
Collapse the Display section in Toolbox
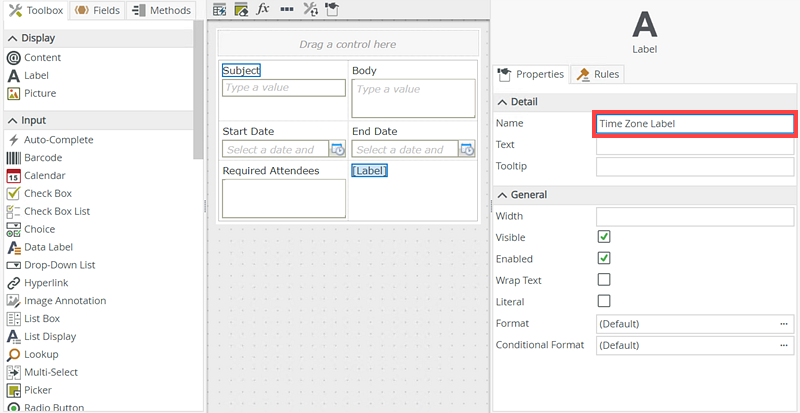13,38
